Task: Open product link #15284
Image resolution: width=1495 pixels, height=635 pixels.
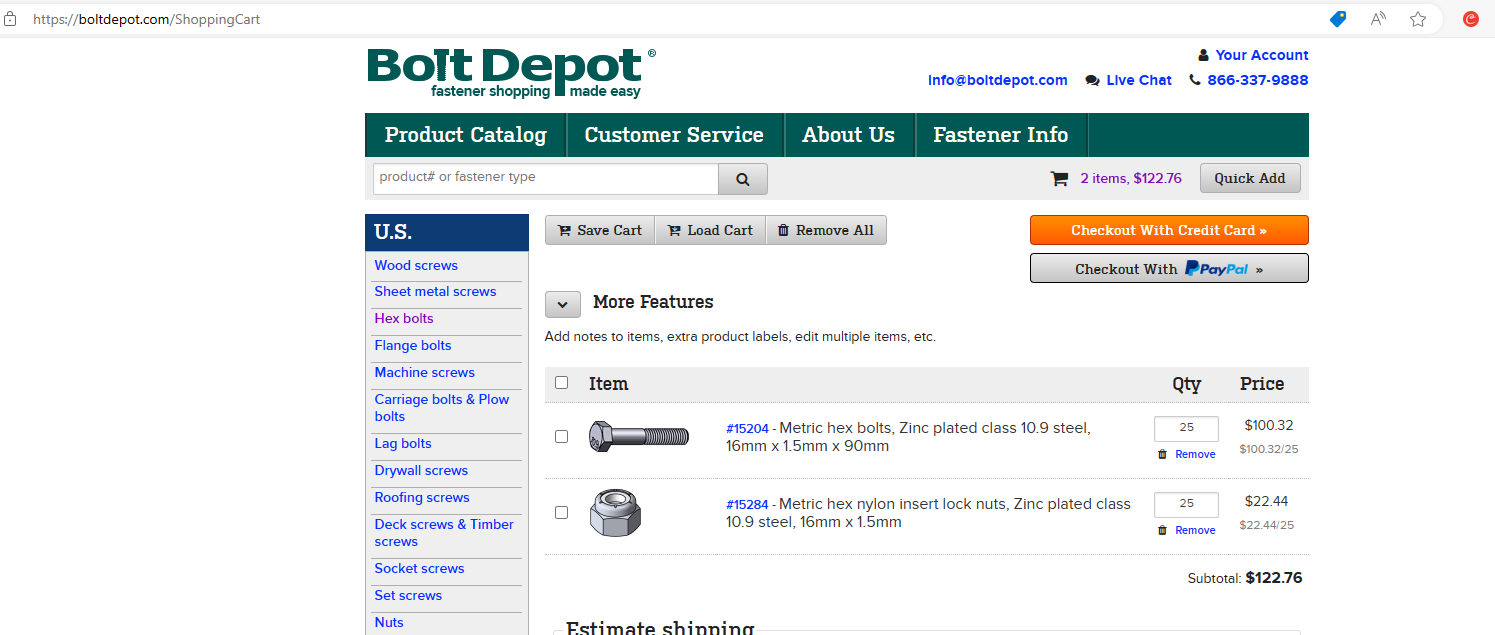Action: coord(747,504)
